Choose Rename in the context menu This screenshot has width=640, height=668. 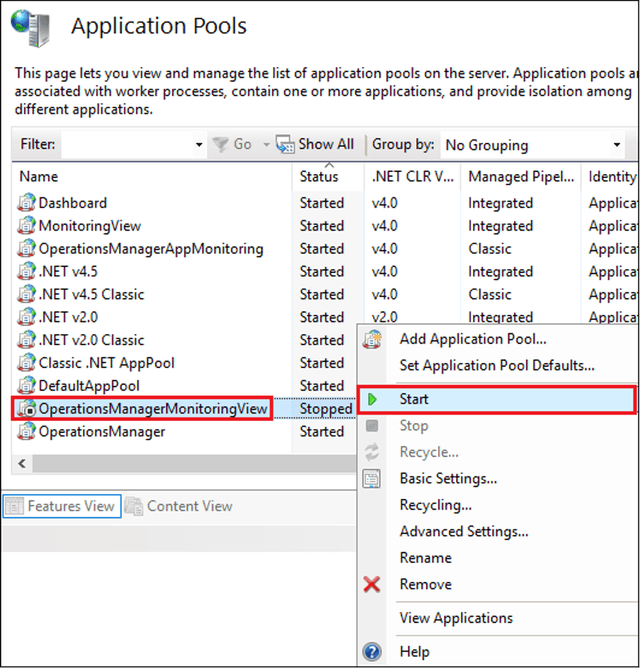(x=426, y=558)
